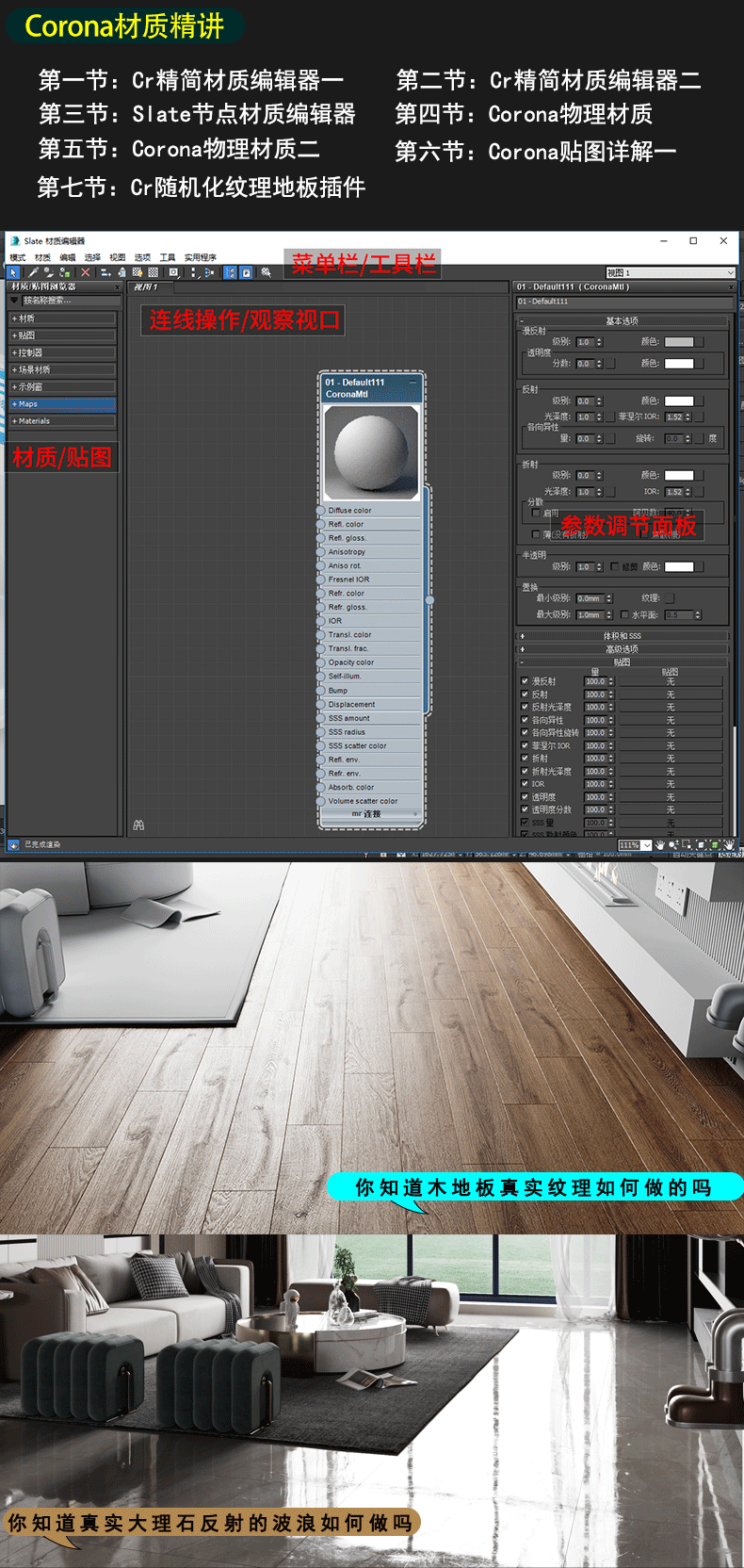The height and width of the screenshot is (1568, 744).
Task: Toggle 透明度分数 map checkbox
Action: coord(525,809)
